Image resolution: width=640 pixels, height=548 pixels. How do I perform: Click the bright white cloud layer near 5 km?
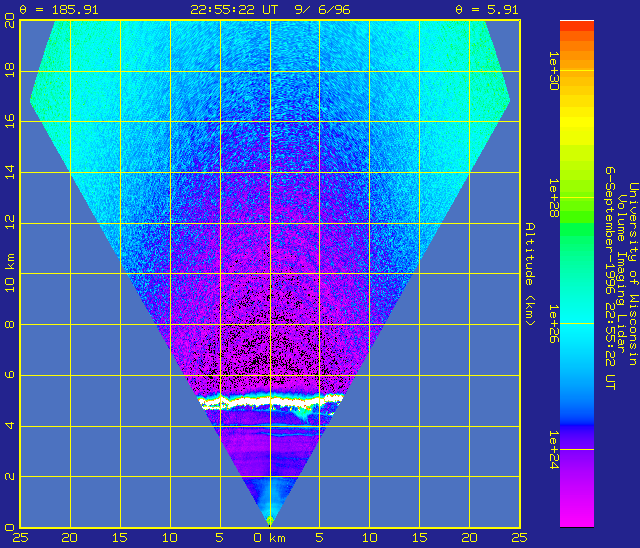(270, 402)
